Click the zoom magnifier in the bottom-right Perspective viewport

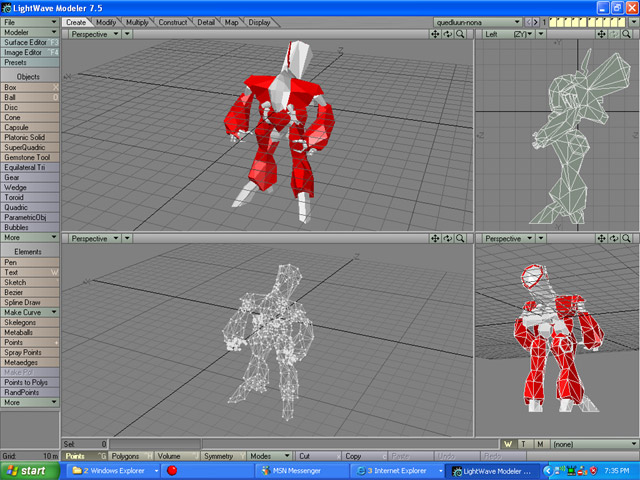click(627, 238)
